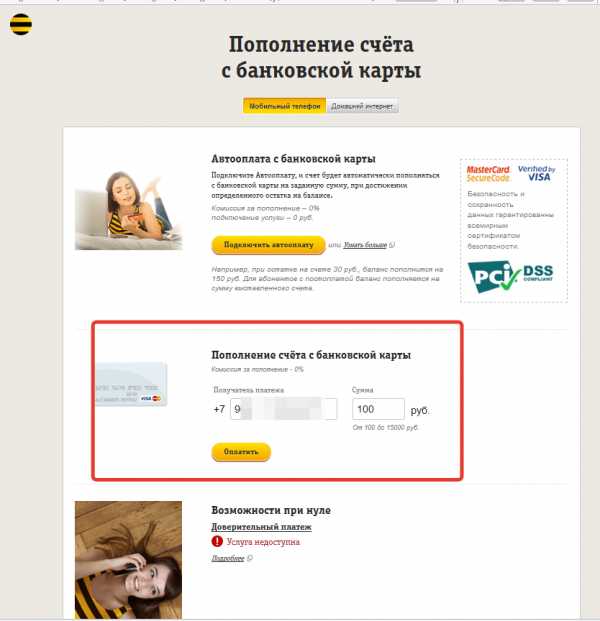The width and height of the screenshot is (600, 621).
Task: Open the Узнать больше link
Action: 365,245
